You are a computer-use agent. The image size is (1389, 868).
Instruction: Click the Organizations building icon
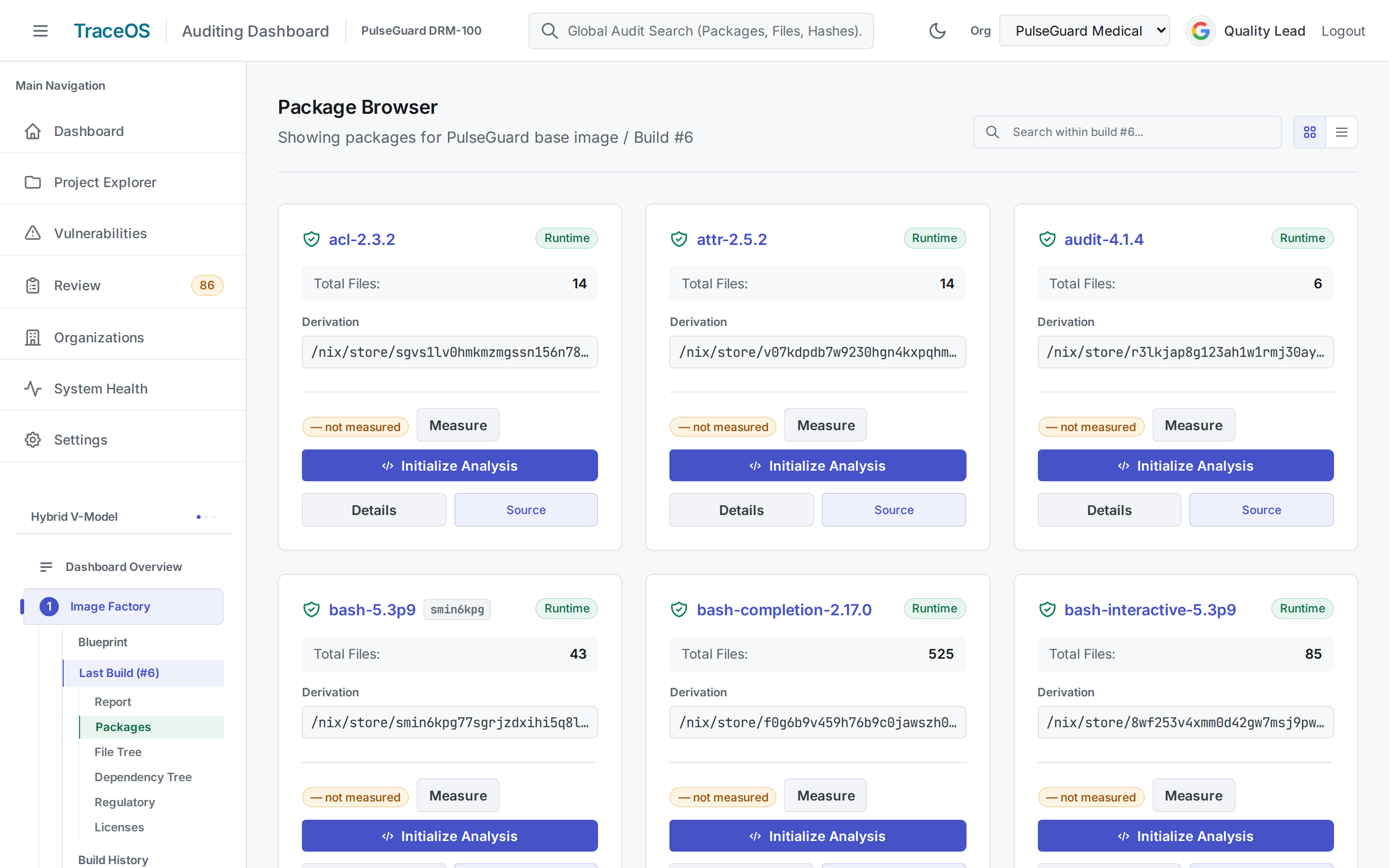click(33, 338)
